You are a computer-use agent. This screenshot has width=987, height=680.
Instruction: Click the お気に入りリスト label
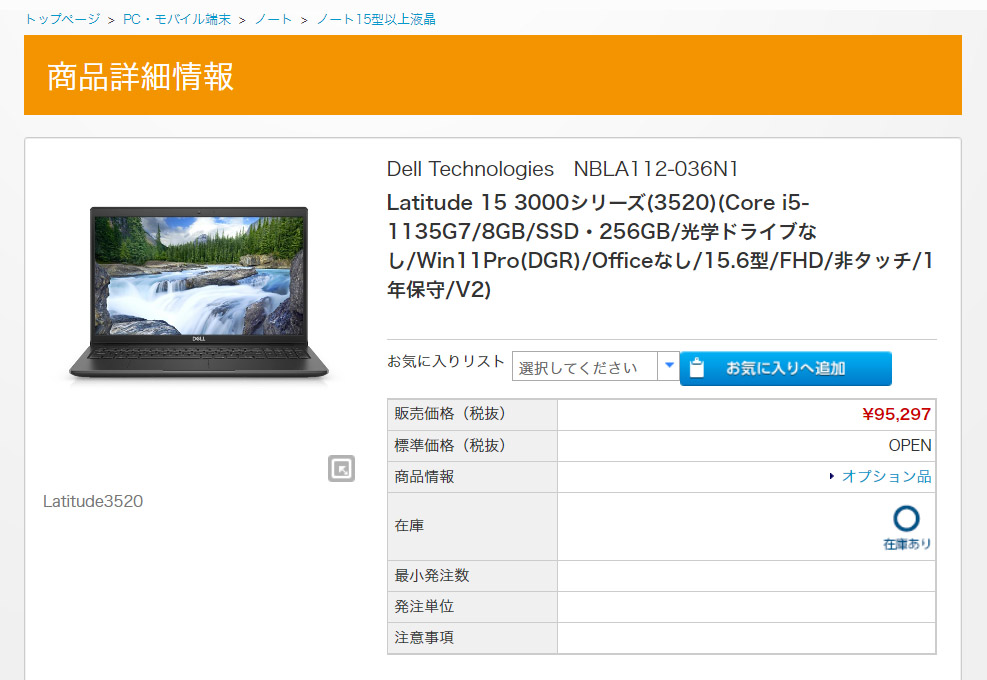(x=446, y=361)
